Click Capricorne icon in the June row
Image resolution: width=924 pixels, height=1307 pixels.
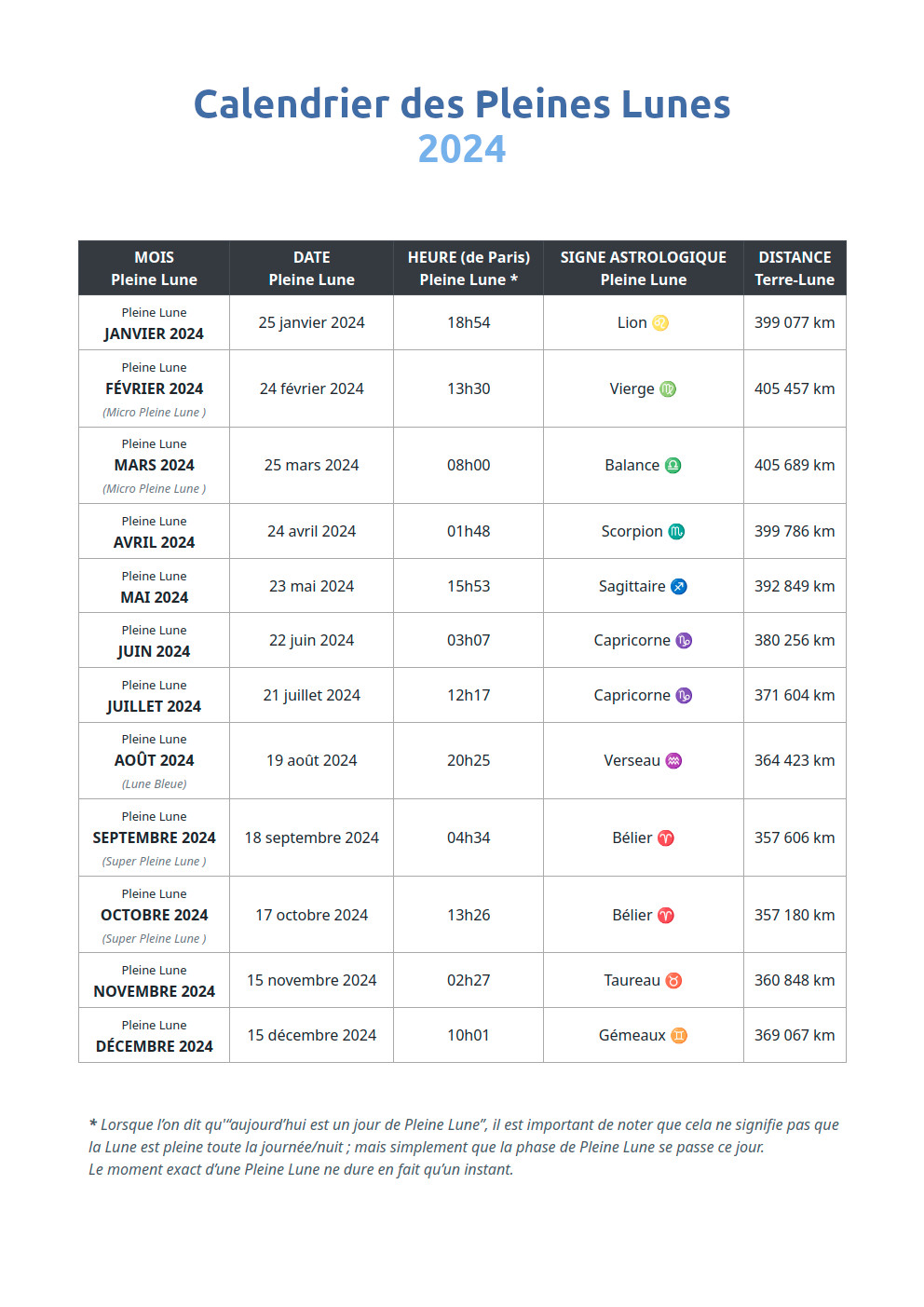684,641
